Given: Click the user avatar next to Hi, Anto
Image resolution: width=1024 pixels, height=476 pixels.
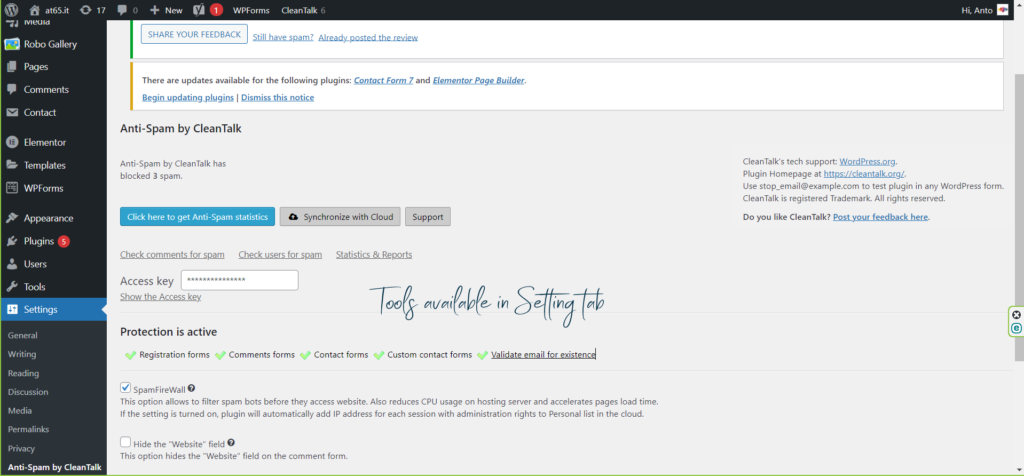Looking at the screenshot, I should [x=1002, y=10].
